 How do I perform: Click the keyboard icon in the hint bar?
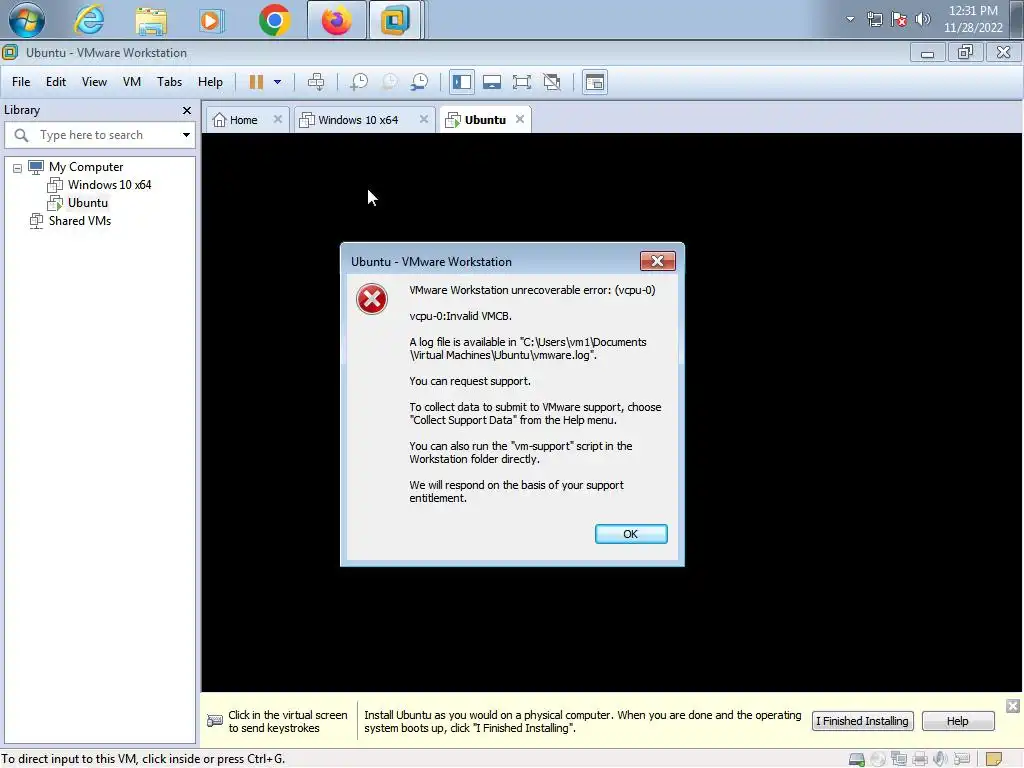click(x=215, y=721)
